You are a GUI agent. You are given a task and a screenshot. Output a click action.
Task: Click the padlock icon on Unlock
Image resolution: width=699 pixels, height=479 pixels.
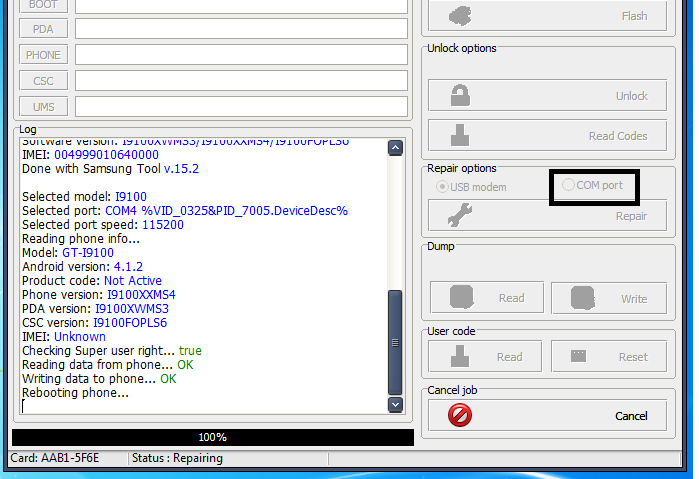click(x=460, y=95)
